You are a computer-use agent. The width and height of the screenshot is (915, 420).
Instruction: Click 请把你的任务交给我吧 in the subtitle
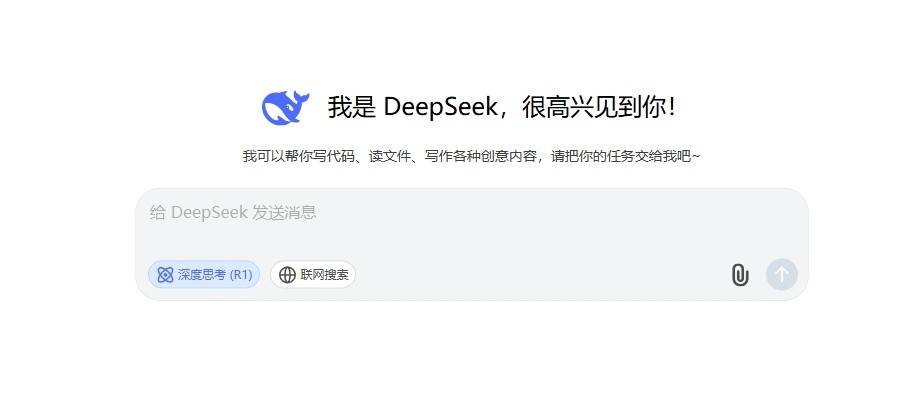point(621,156)
